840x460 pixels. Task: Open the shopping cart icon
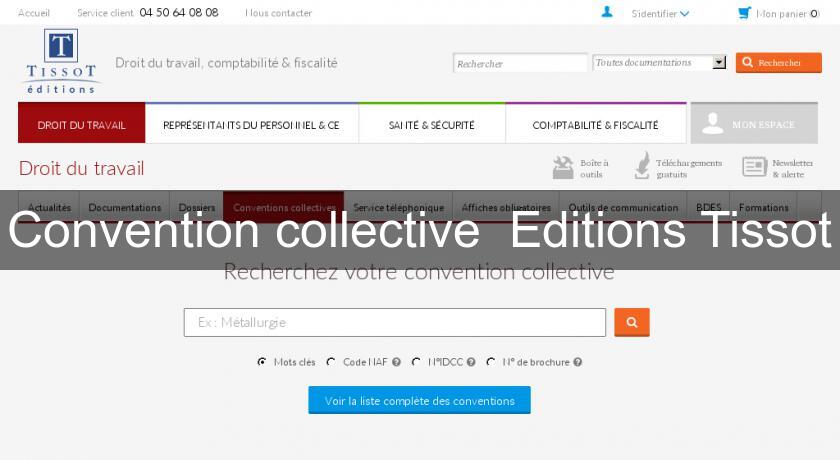744,12
